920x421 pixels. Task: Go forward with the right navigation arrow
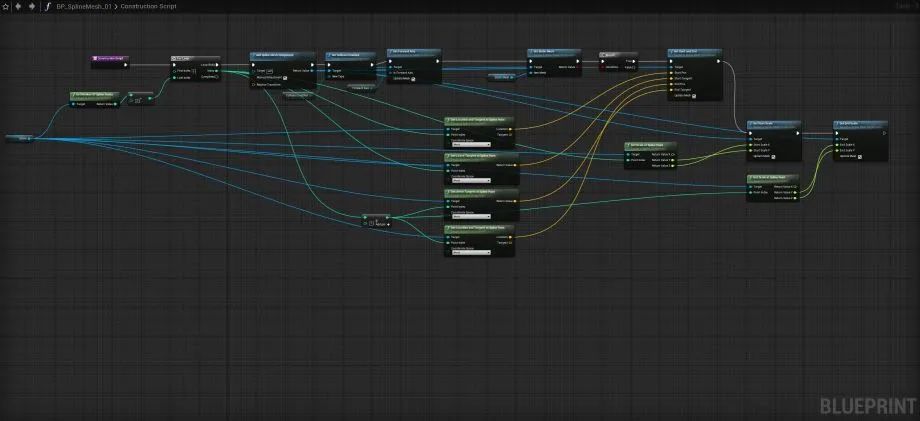(32, 6)
